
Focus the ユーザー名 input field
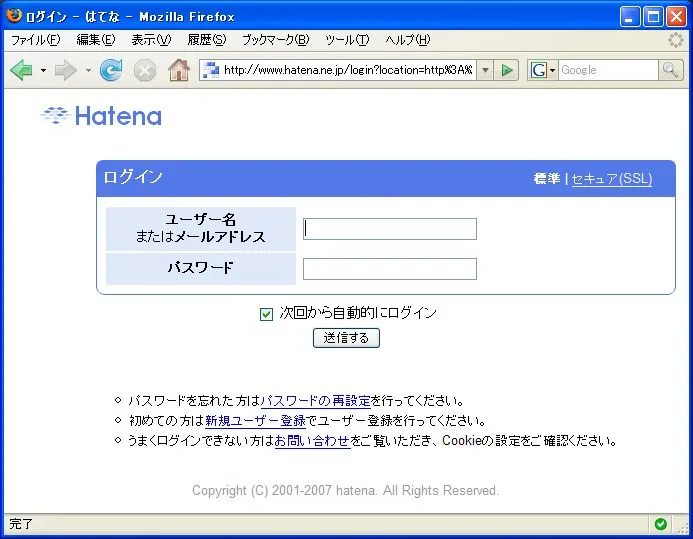click(390, 229)
